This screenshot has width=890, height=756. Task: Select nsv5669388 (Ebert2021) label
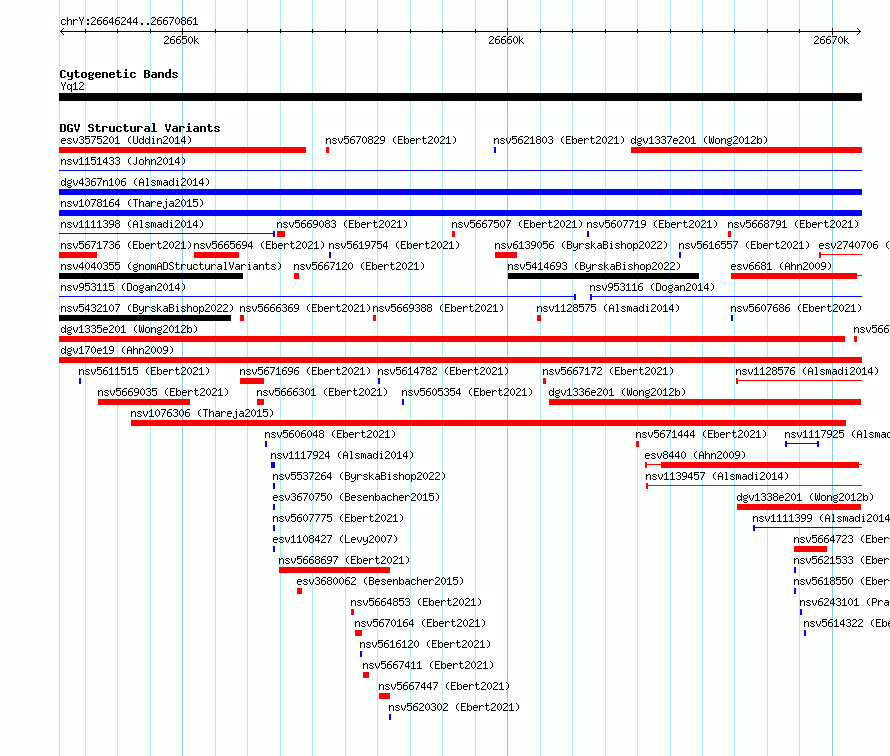(438, 308)
